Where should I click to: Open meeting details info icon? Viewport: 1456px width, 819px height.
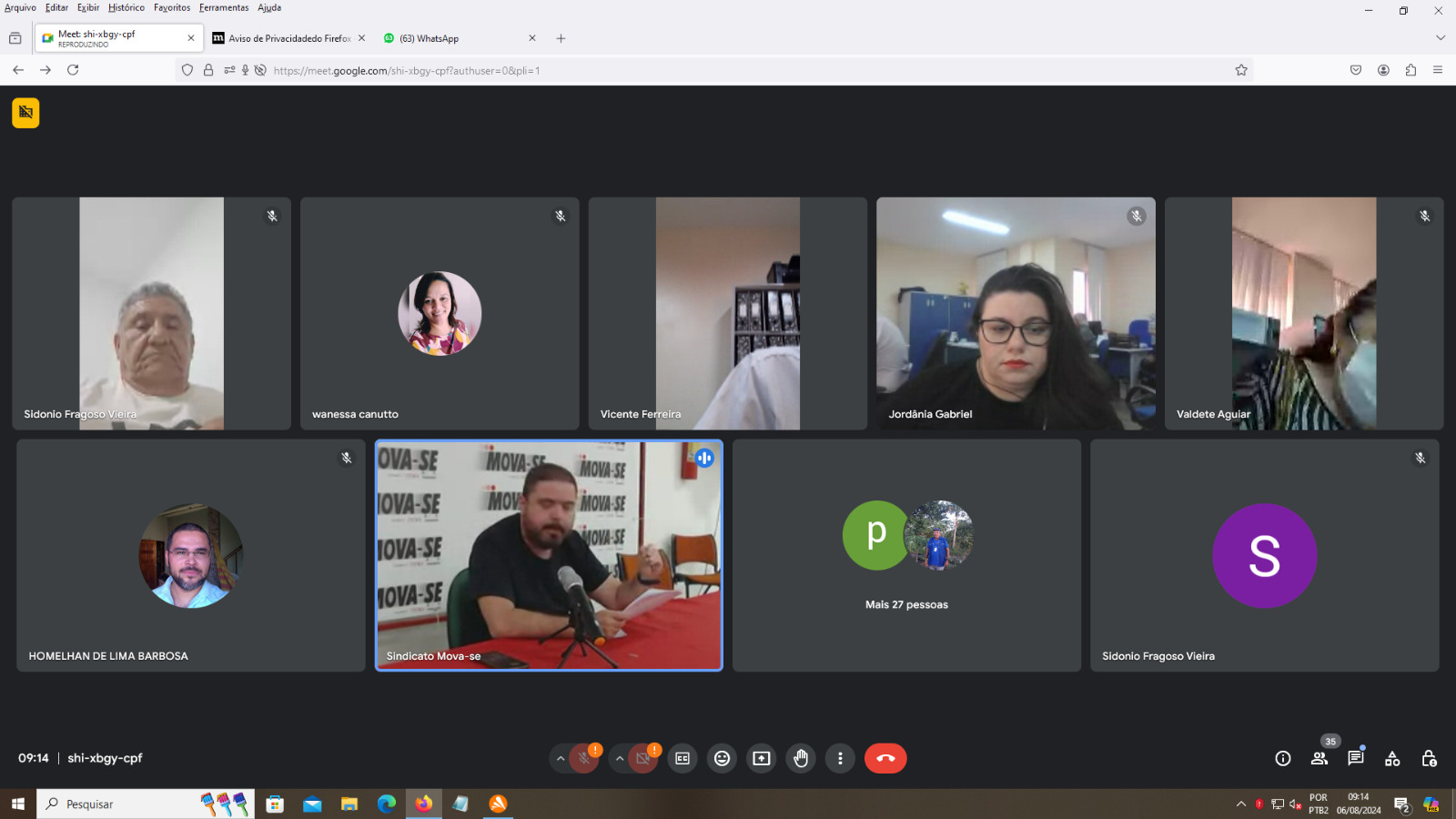(1282, 758)
